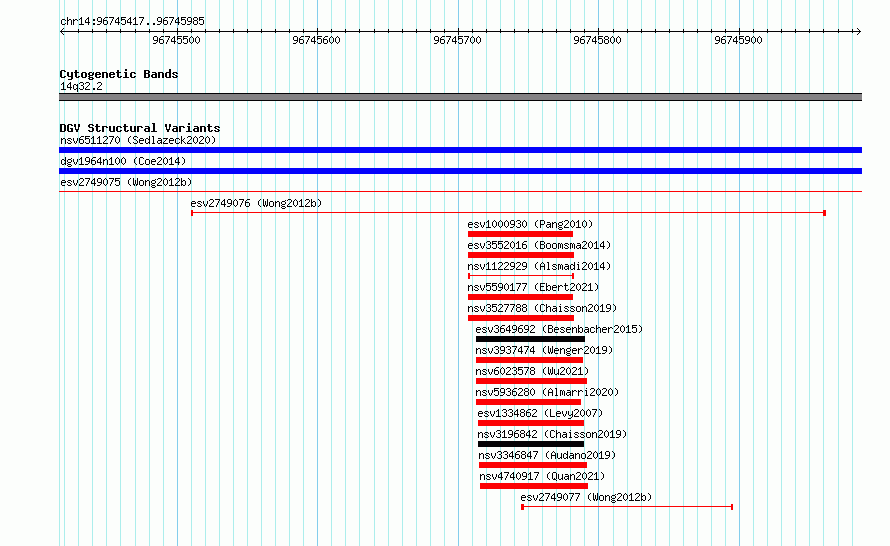Click the red bar under nsv5590177
Screen dimensions: 890x546
click(520, 297)
